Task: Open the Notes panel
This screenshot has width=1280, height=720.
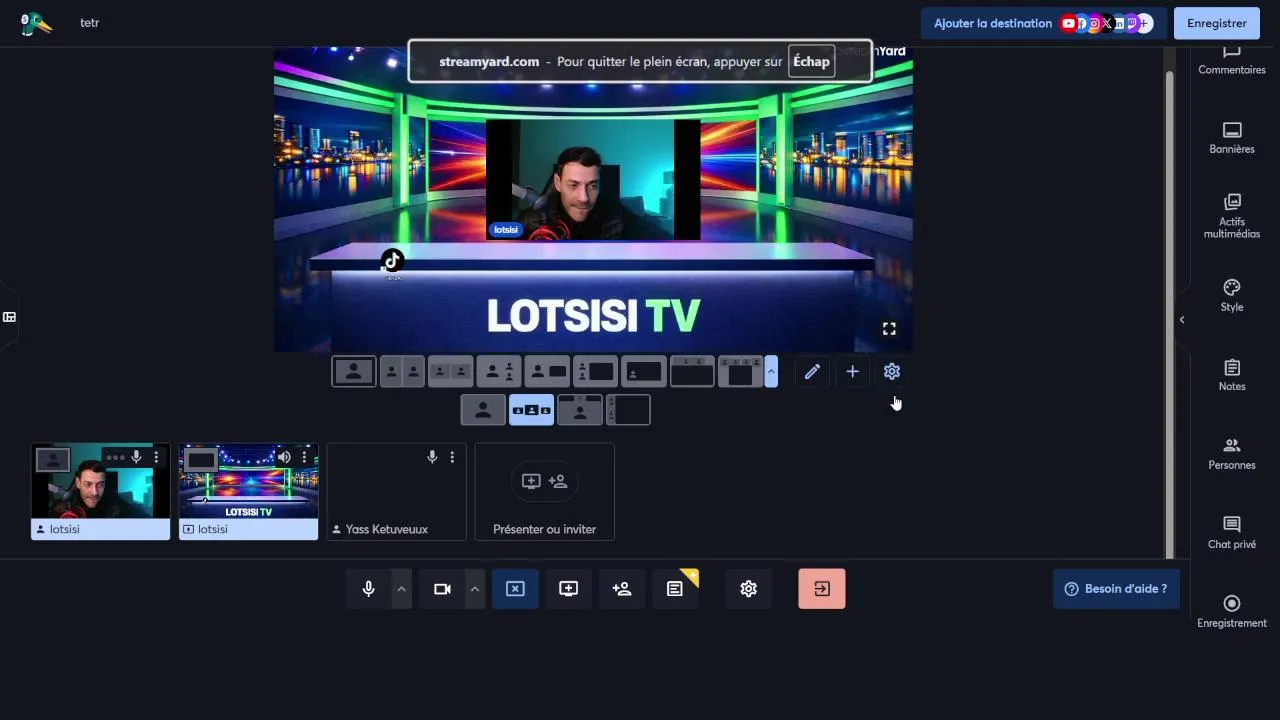Action: pos(1232,375)
